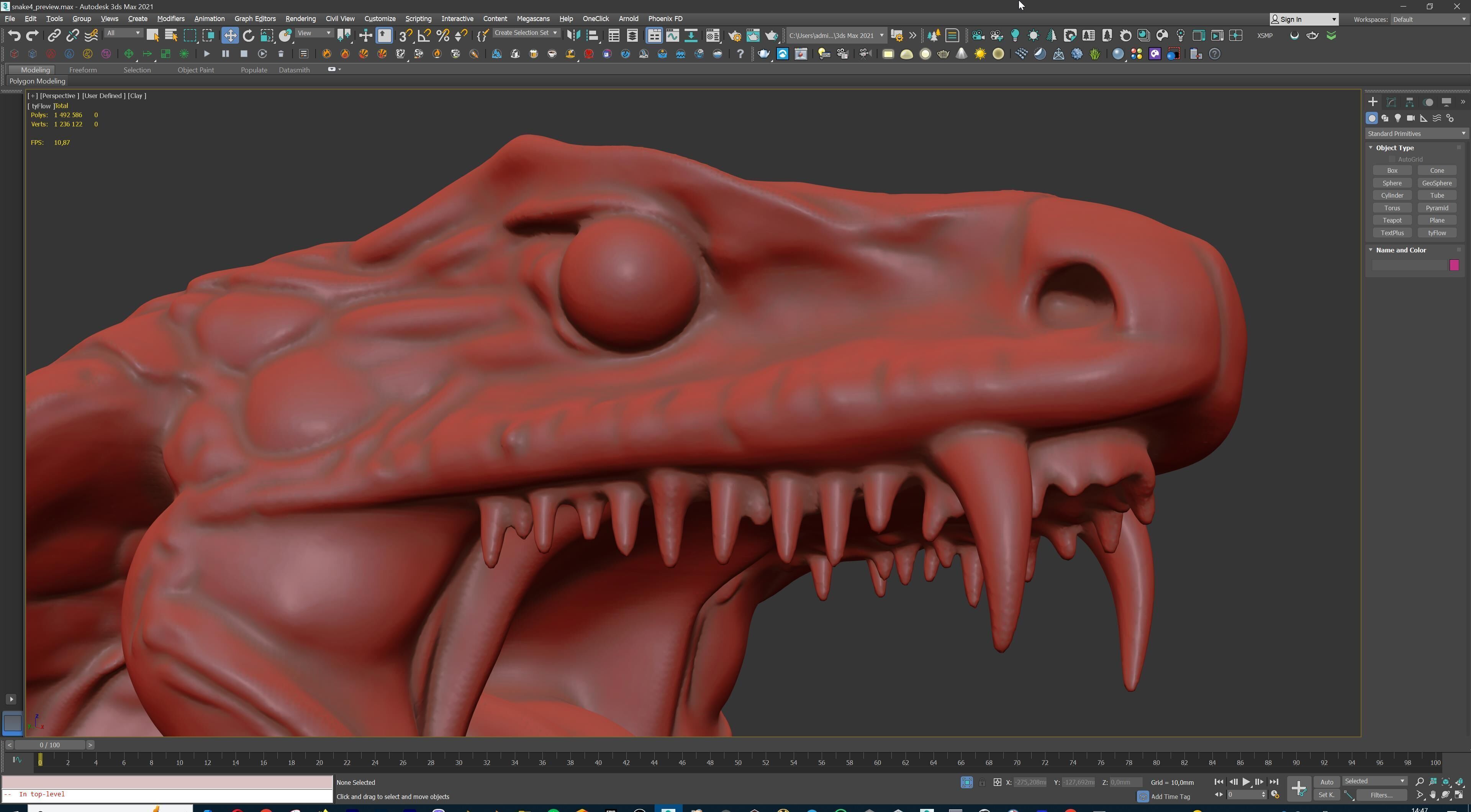Click the Redo arrow icon
Image resolution: width=1471 pixels, height=812 pixels.
coord(33,35)
